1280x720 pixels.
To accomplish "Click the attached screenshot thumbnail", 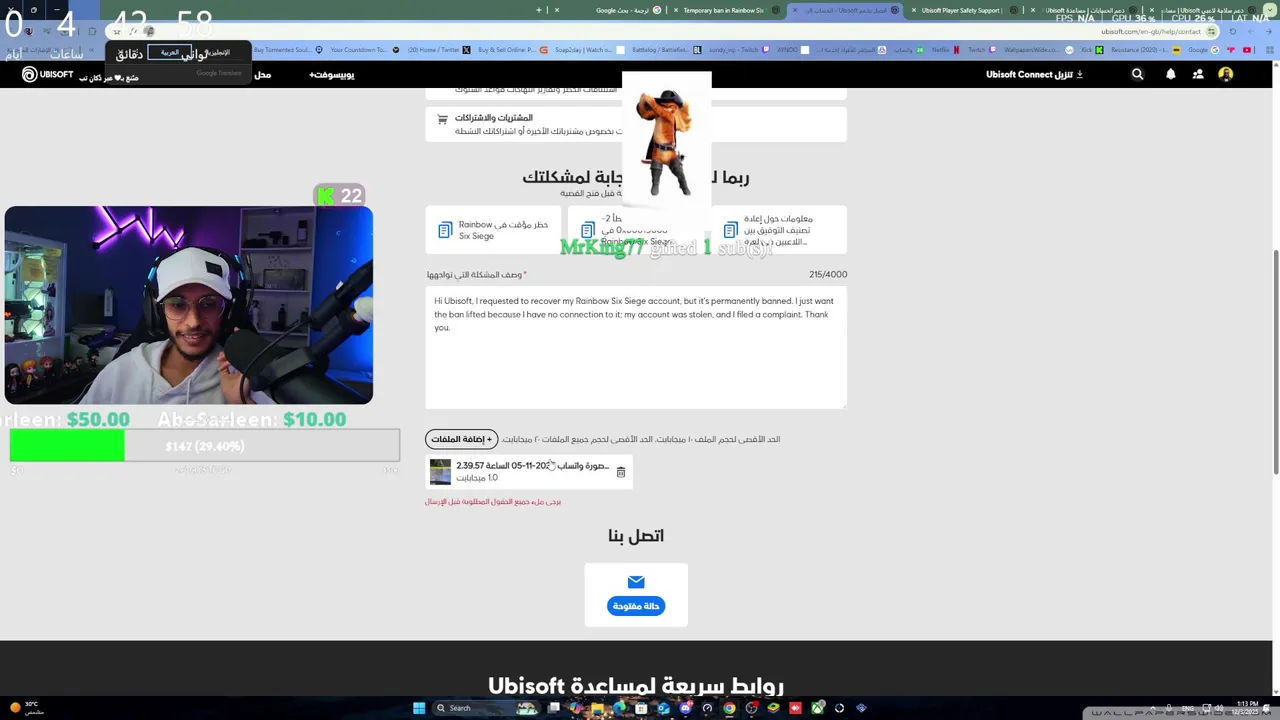I will click(x=440, y=472).
